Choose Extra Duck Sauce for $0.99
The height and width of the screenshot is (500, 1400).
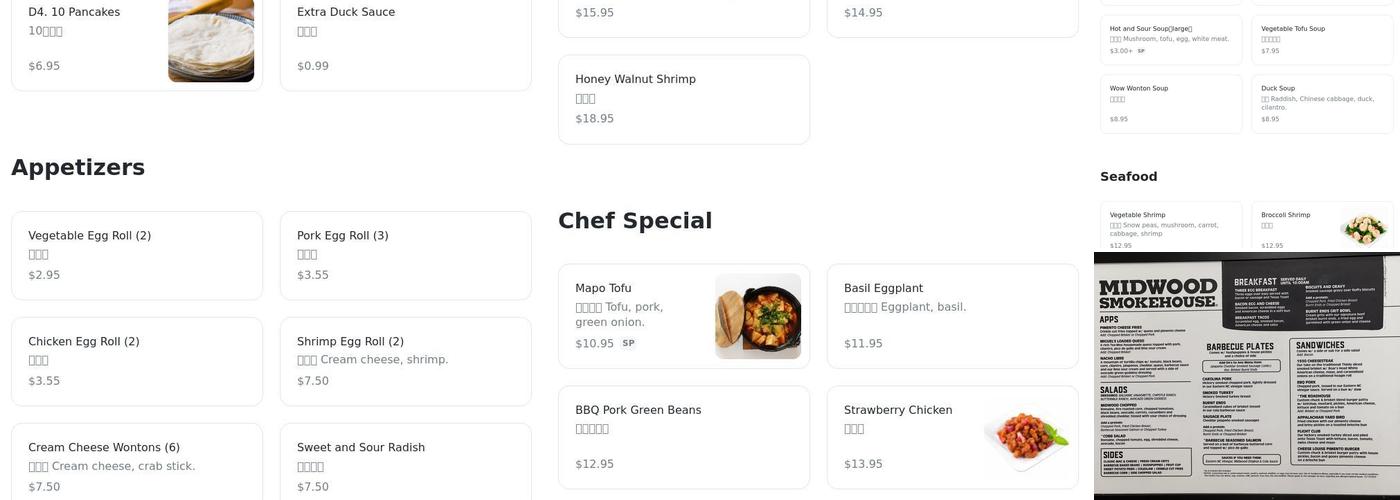pyautogui.click(x=405, y=40)
